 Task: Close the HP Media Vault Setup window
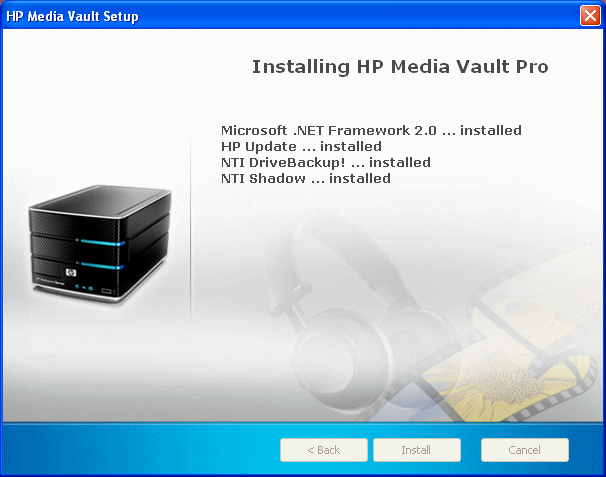tap(590, 16)
